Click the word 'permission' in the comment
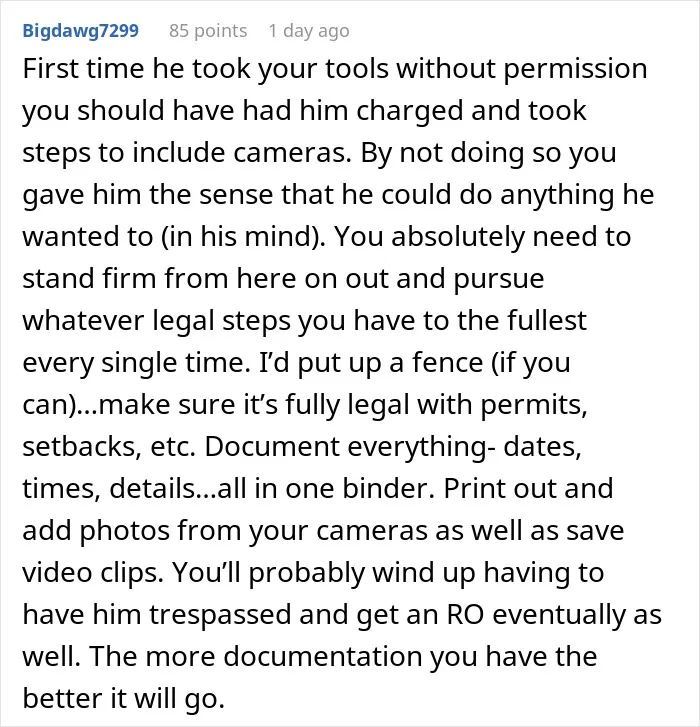 coord(575,69)
